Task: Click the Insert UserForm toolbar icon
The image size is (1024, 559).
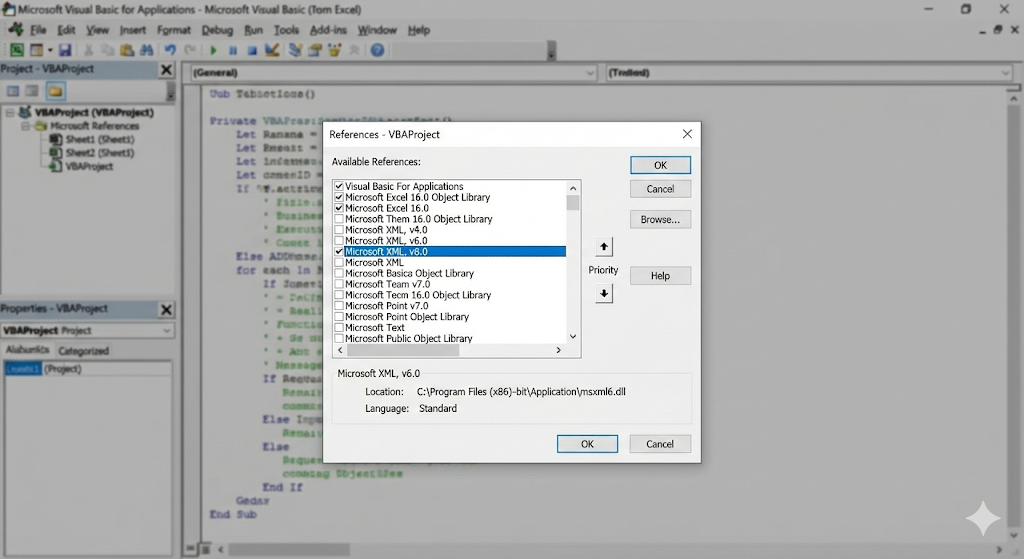Action: [x=37, y=50]
